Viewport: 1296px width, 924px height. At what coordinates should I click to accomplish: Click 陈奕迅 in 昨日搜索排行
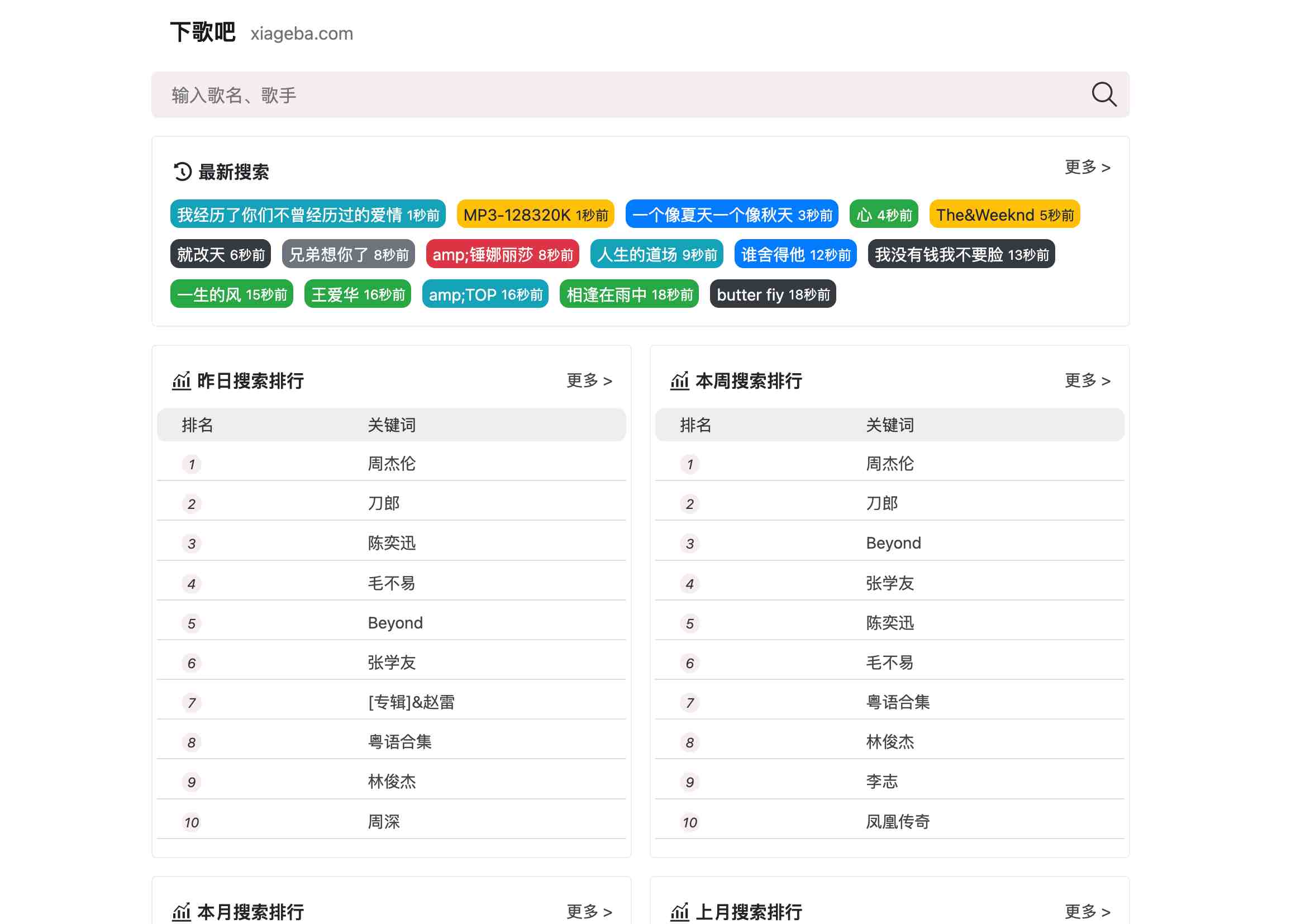(392, 543)
